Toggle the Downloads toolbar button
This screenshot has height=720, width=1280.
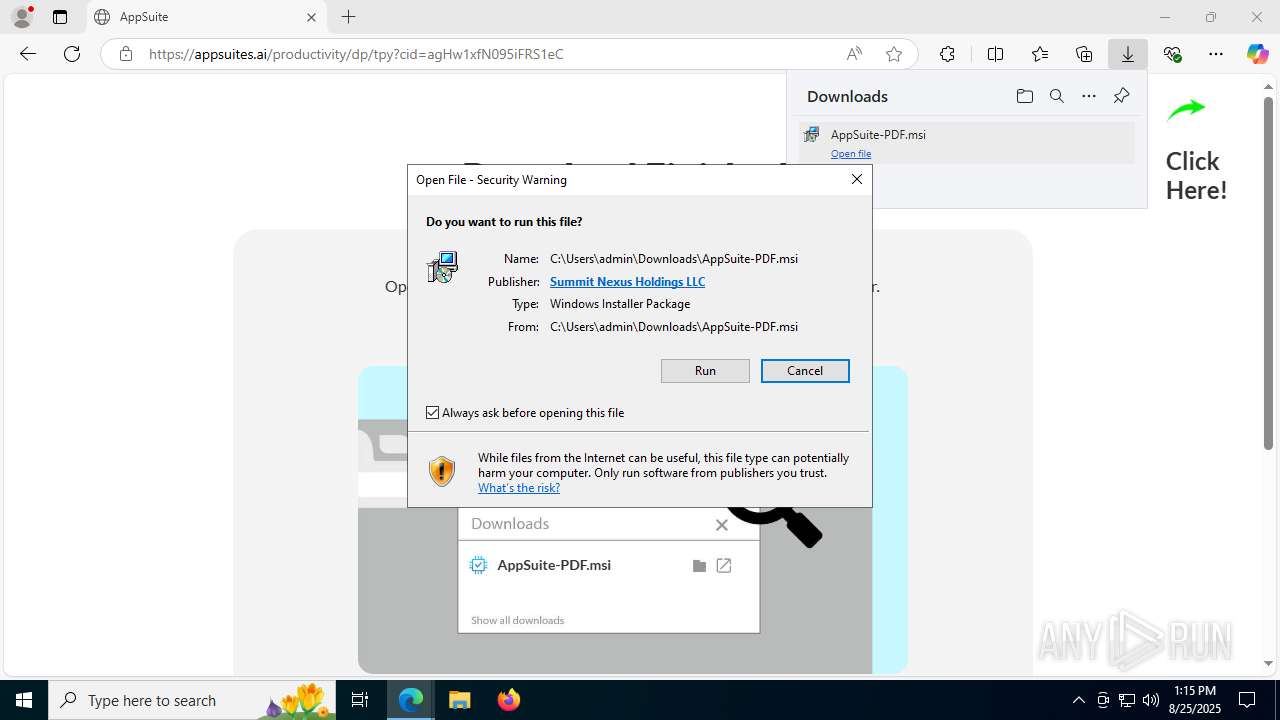(x=1128, y=54)
